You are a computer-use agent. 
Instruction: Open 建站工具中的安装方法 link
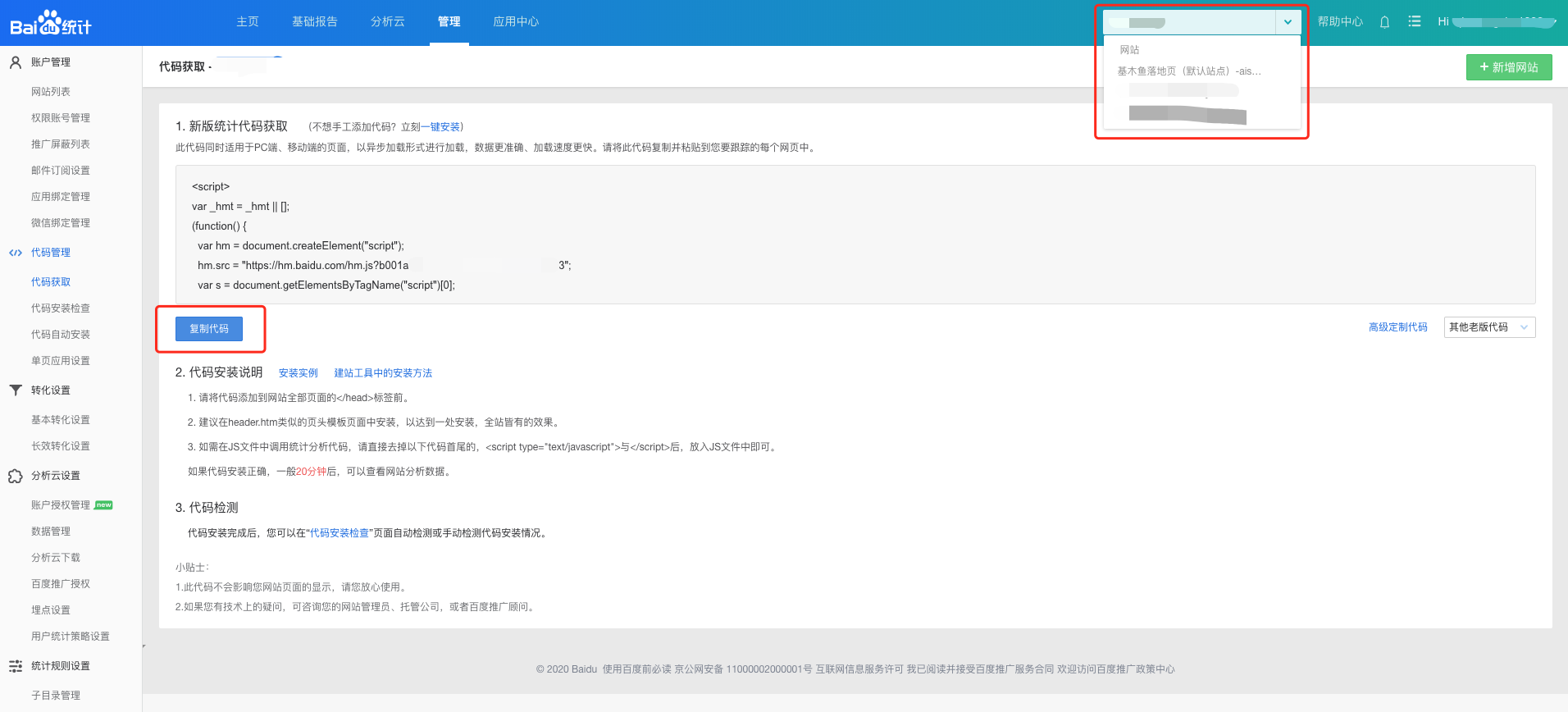(x=383, y=373)
